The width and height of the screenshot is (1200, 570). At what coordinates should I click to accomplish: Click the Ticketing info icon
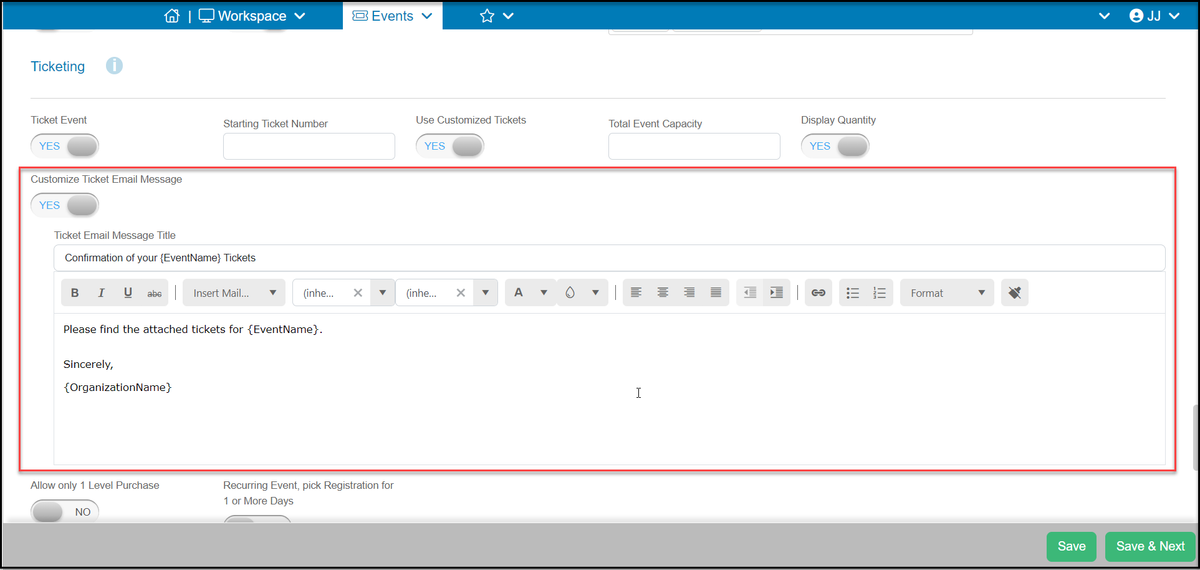(x=114, y=66)
